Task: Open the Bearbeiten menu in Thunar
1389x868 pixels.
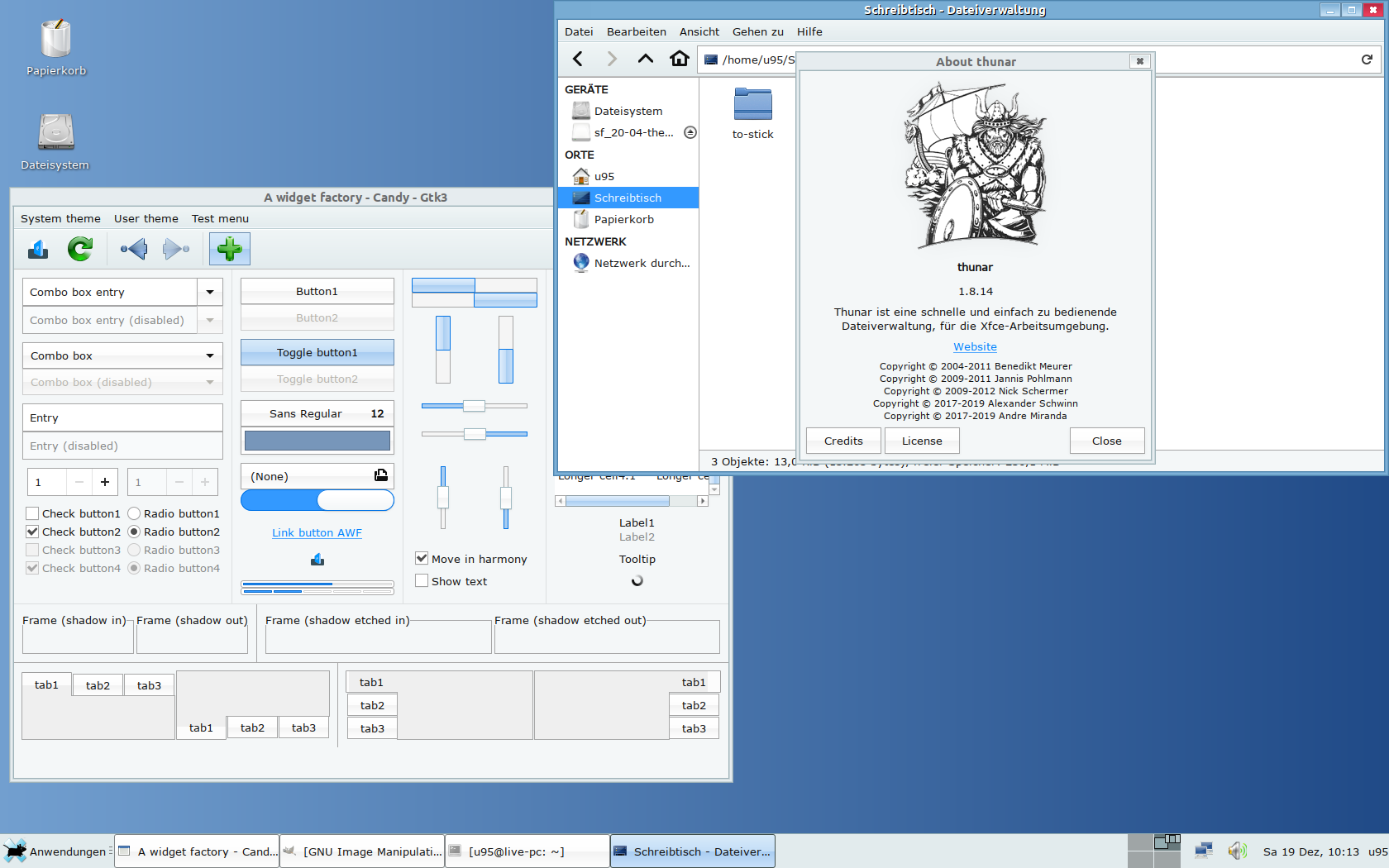Action: [x=637, y=31]
